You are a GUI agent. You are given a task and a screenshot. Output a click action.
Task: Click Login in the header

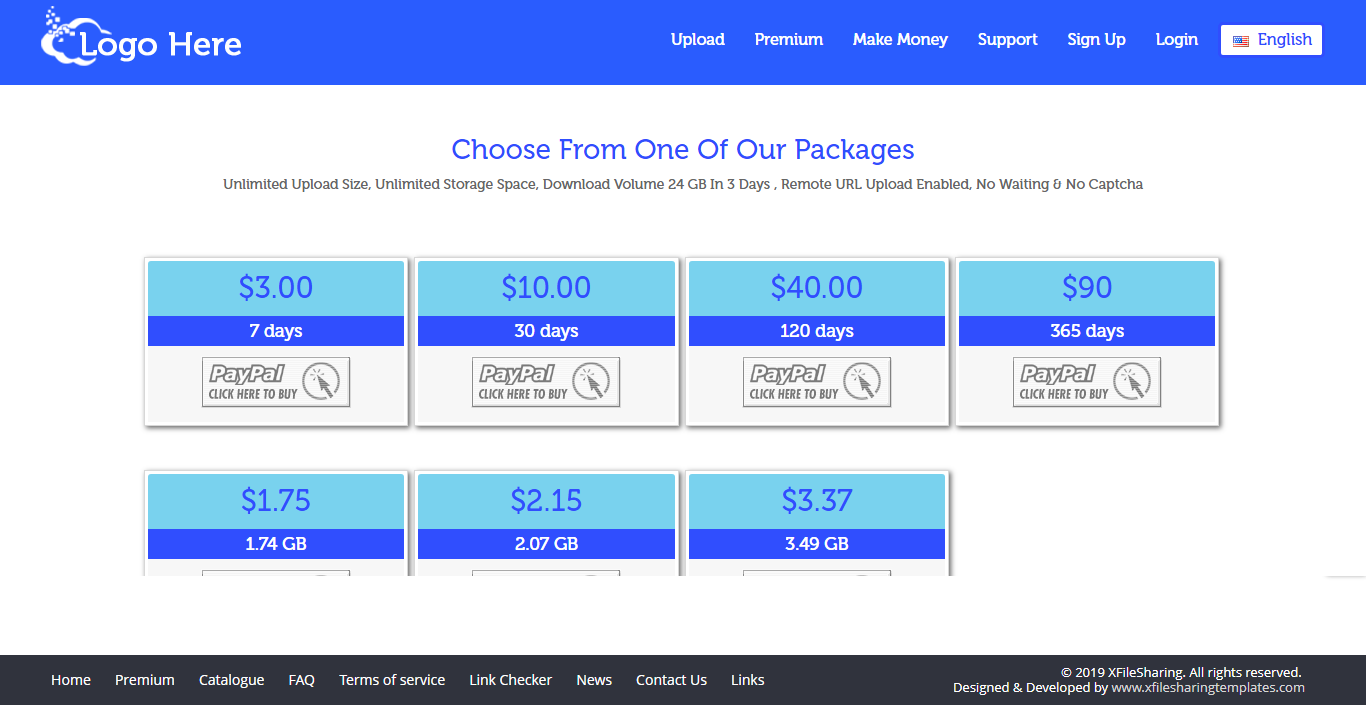1176,40
